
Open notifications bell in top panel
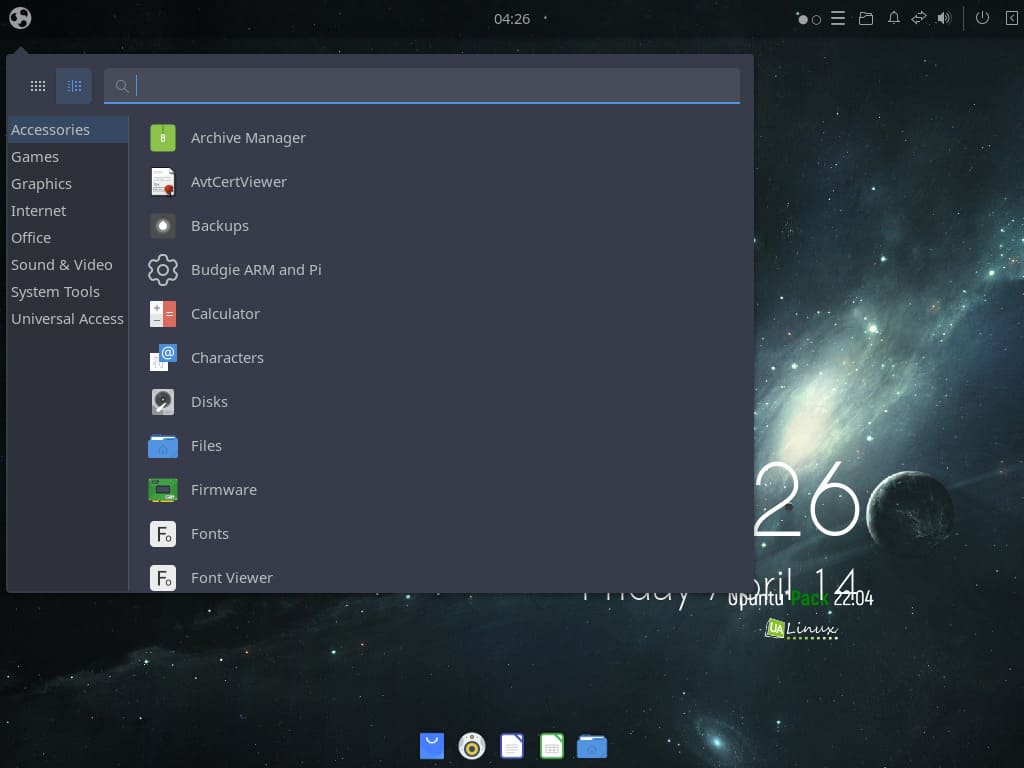coord(893,18)
